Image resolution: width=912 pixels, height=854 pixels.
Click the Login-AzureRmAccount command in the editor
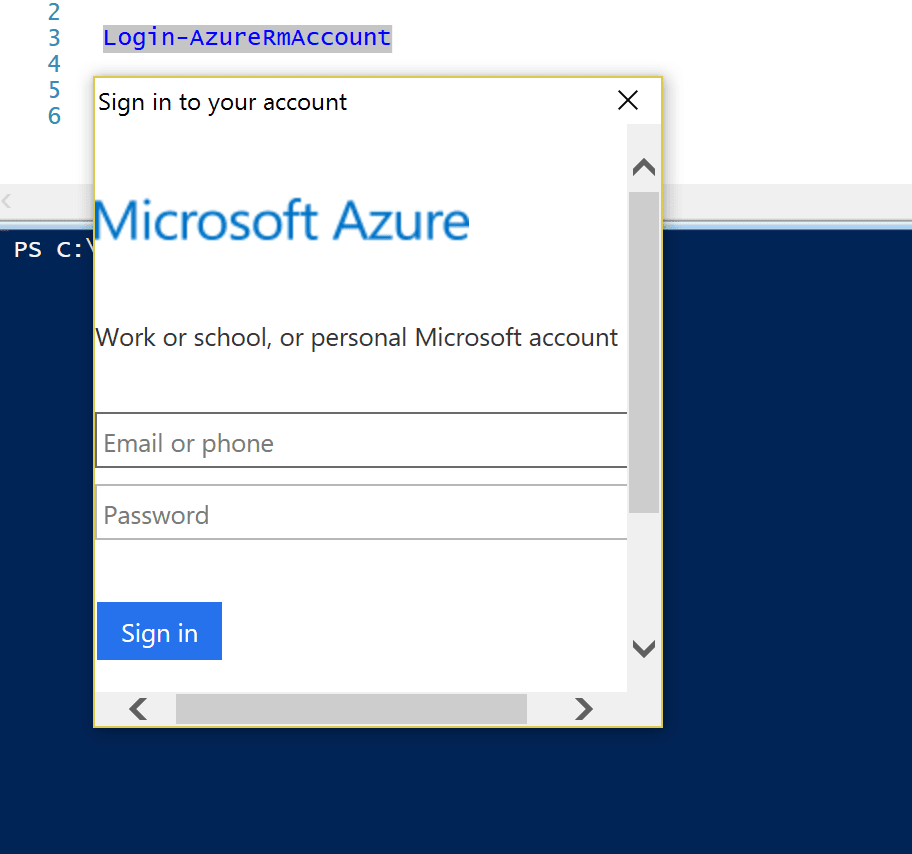click(x=247, y=38)
